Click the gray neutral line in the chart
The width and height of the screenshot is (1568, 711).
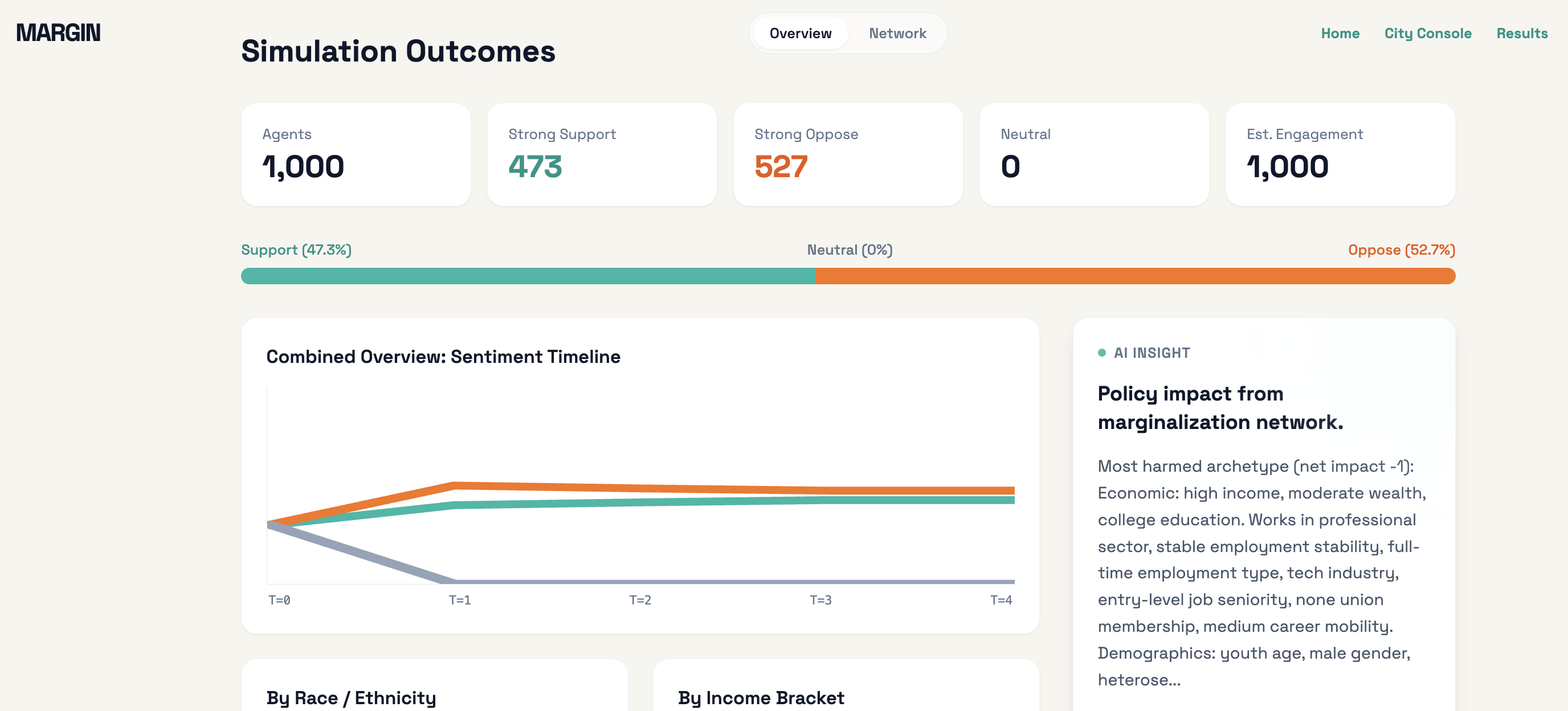(x=730, y=582)
